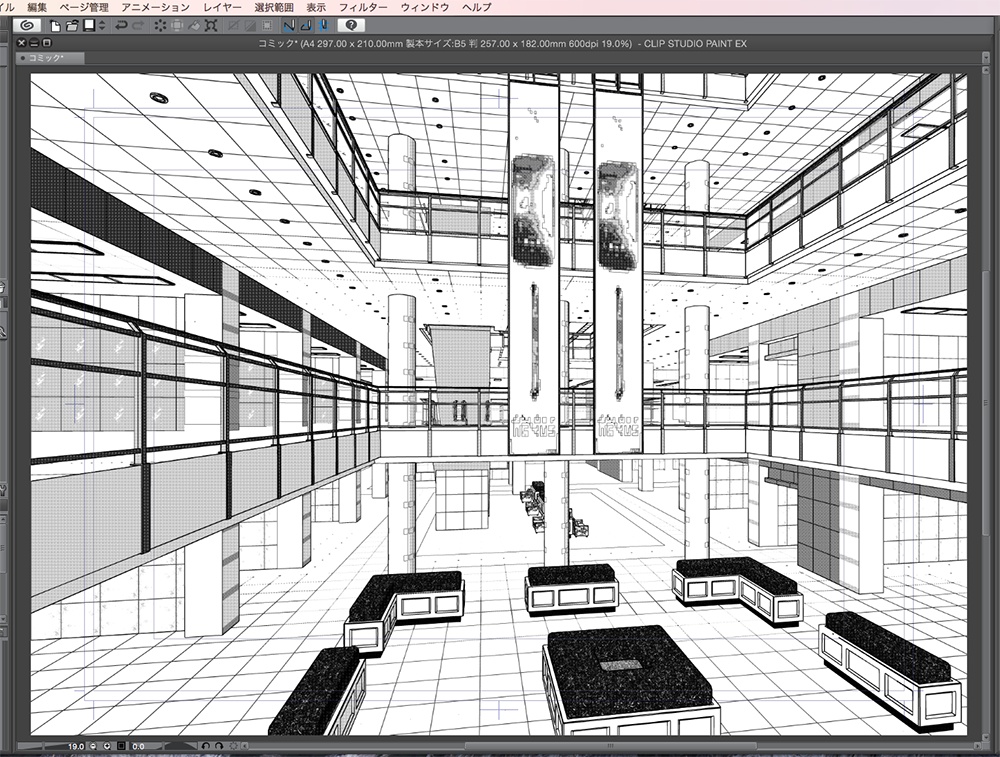Create a new document from toolbar
Viewport: 1000px width, 757px height.
(x=55, y=26)
